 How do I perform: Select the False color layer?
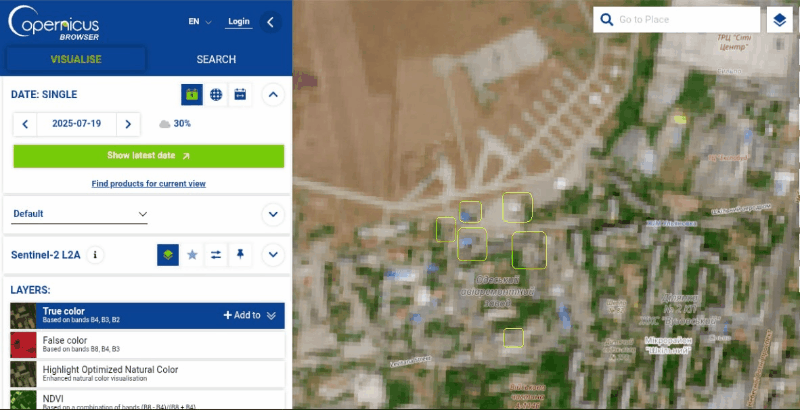(147, 345)
